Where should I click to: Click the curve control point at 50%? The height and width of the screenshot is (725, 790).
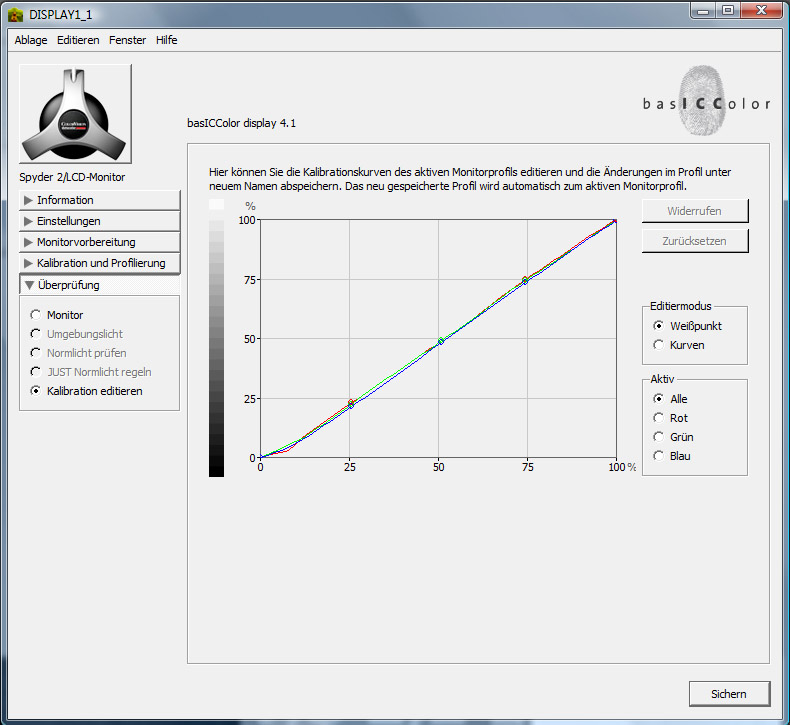point(441,341)
